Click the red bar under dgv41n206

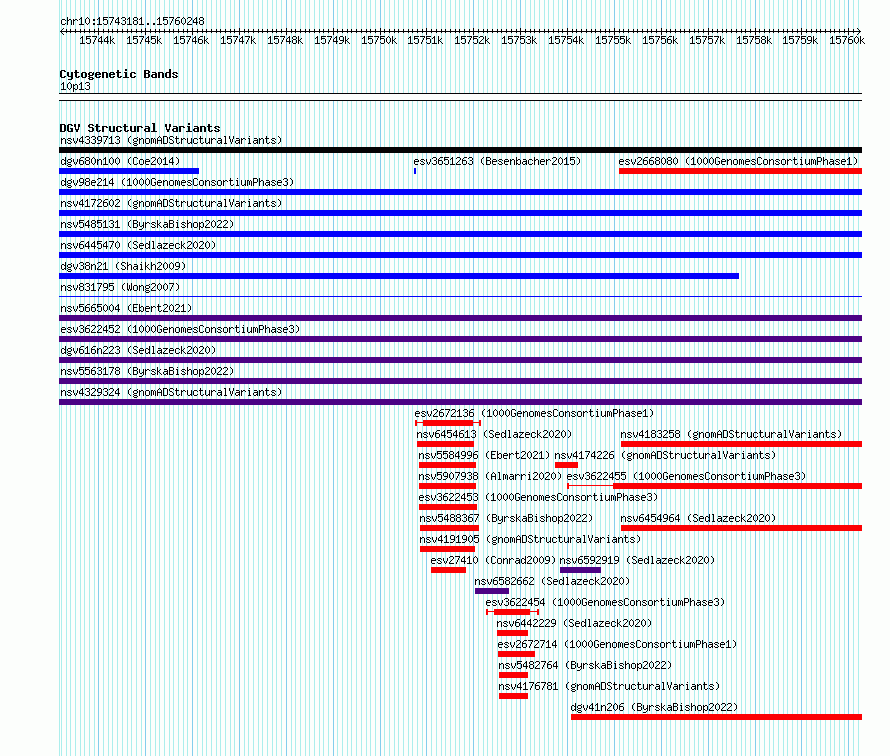716,717
